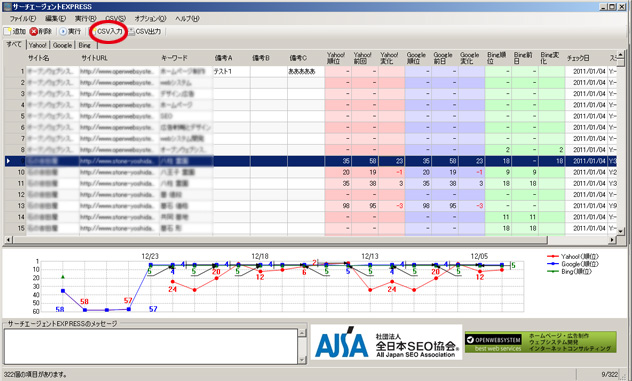Screen dimensions: 632x381
Task: Open the 実行(R) menu
Action: 85,19
